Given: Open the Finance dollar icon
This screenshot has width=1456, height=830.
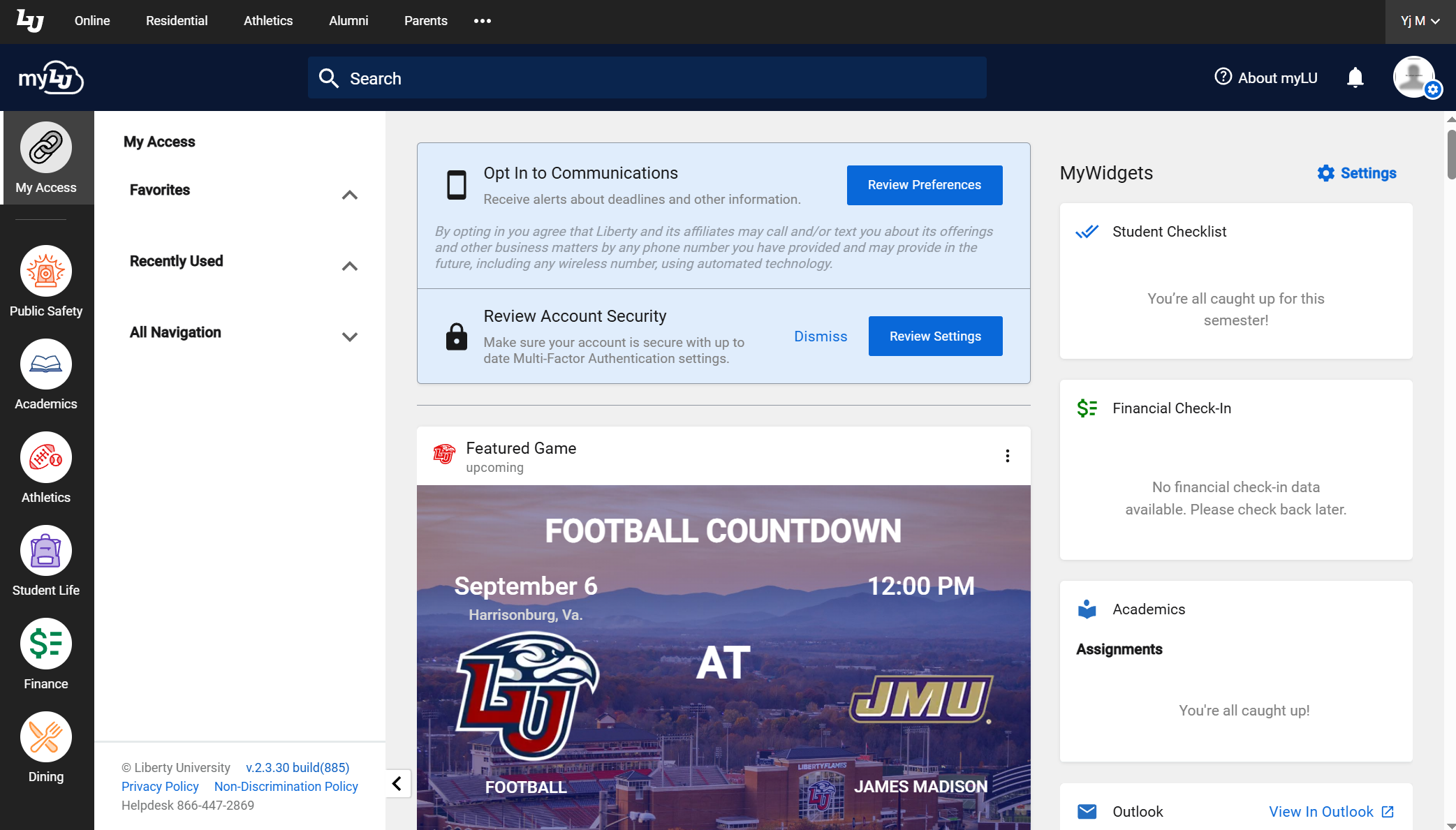Looking at the screenshot, I should click(46, 644).
